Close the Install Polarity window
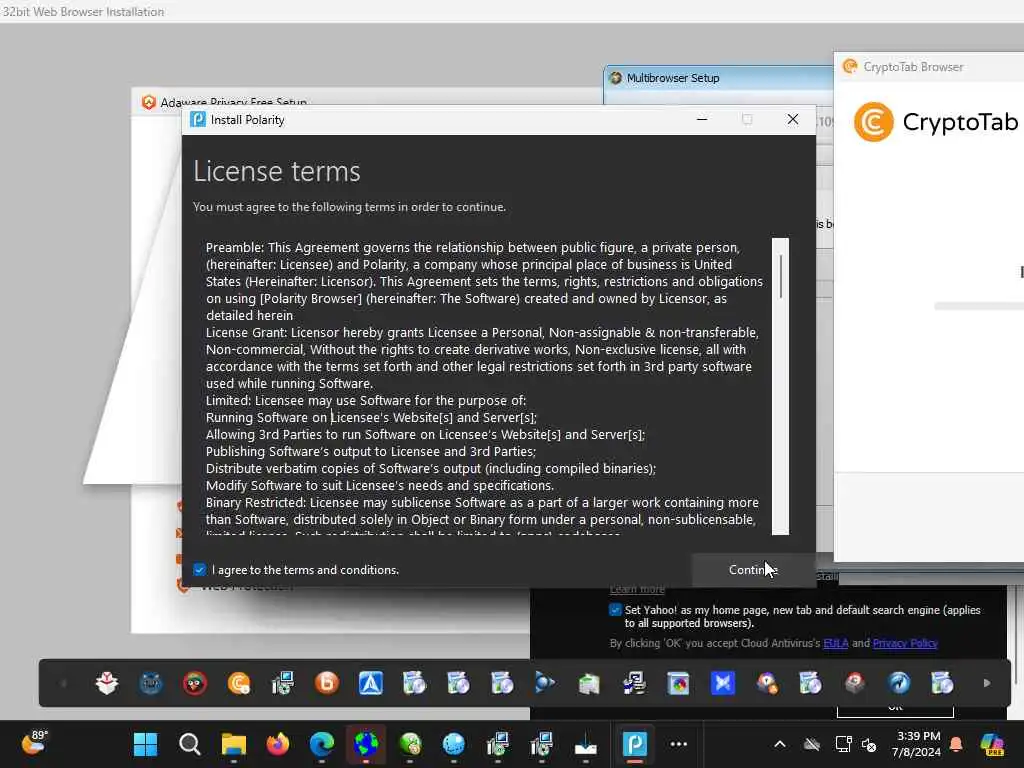Screen dimensions: 1024x768 793,120
